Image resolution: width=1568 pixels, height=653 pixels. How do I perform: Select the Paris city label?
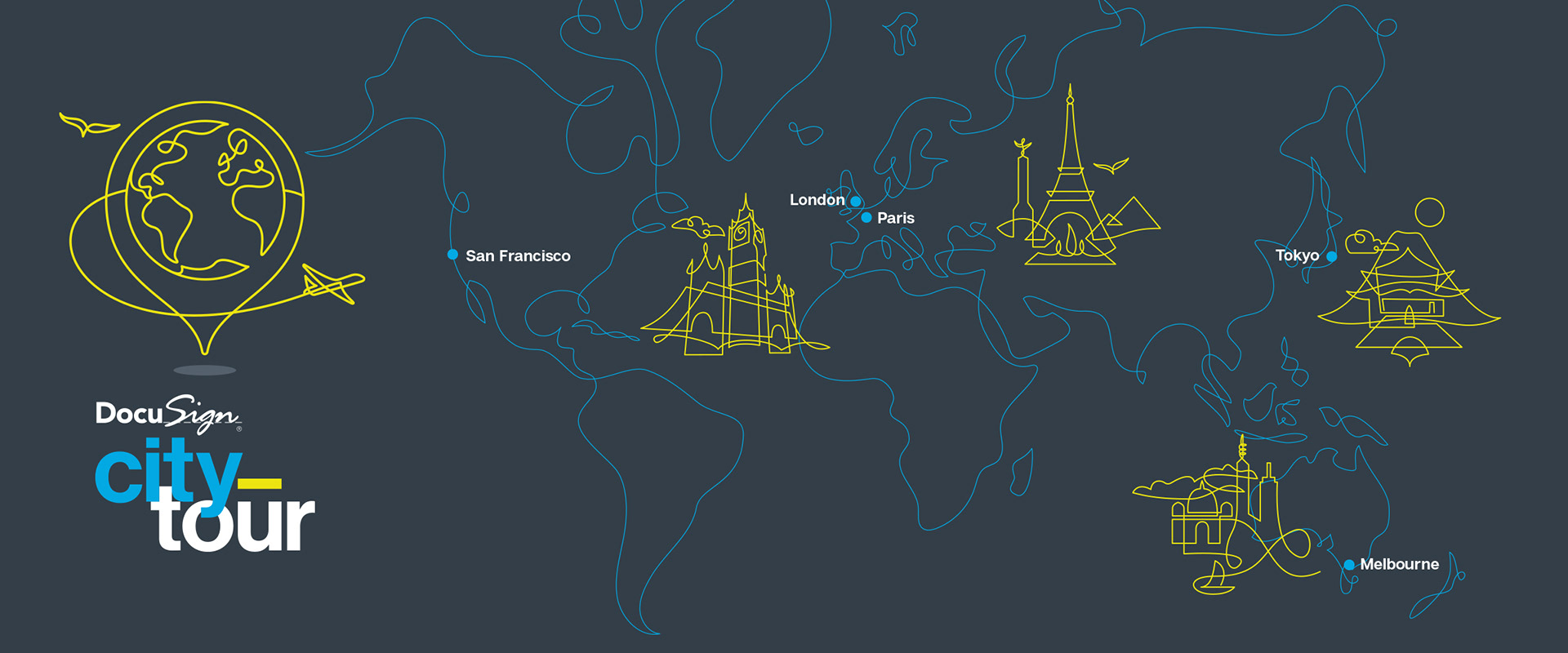(896, 218)
